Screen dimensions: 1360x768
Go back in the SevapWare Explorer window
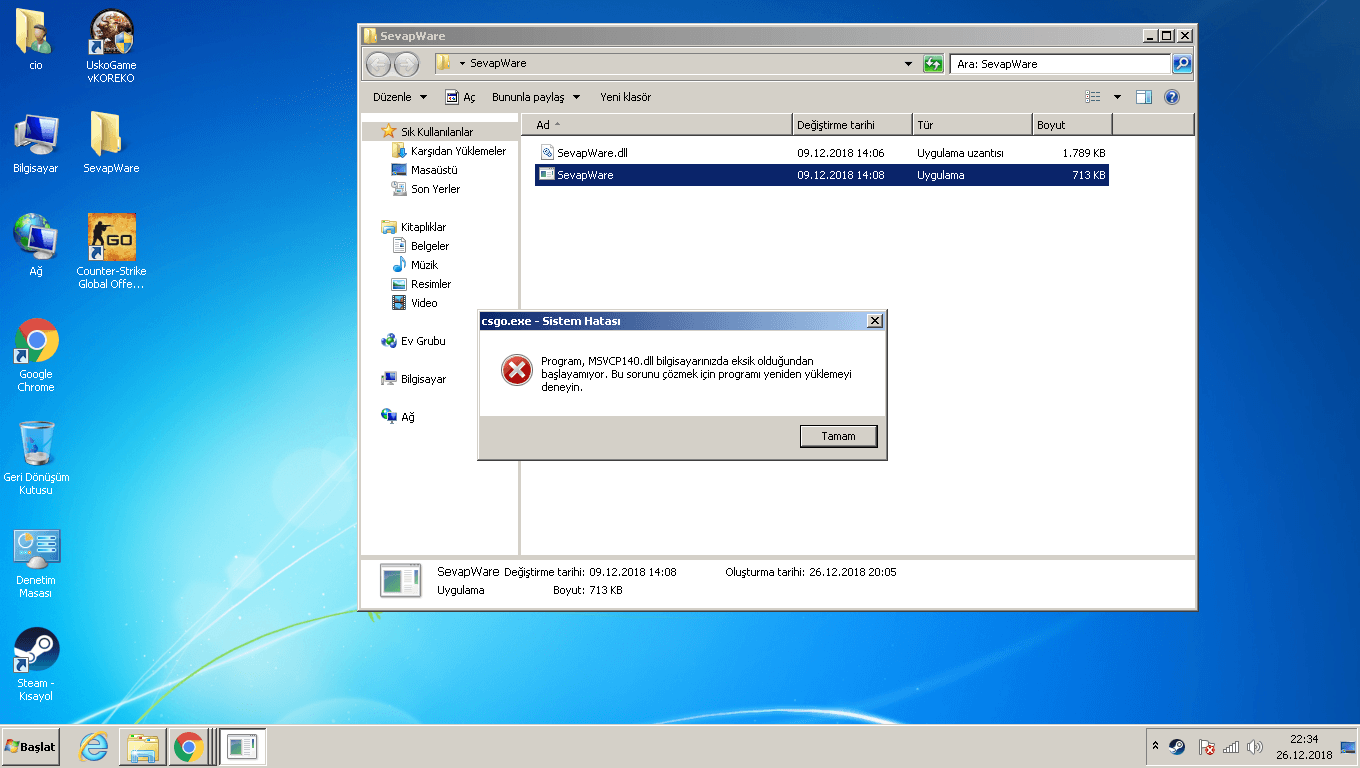point(379,64)
